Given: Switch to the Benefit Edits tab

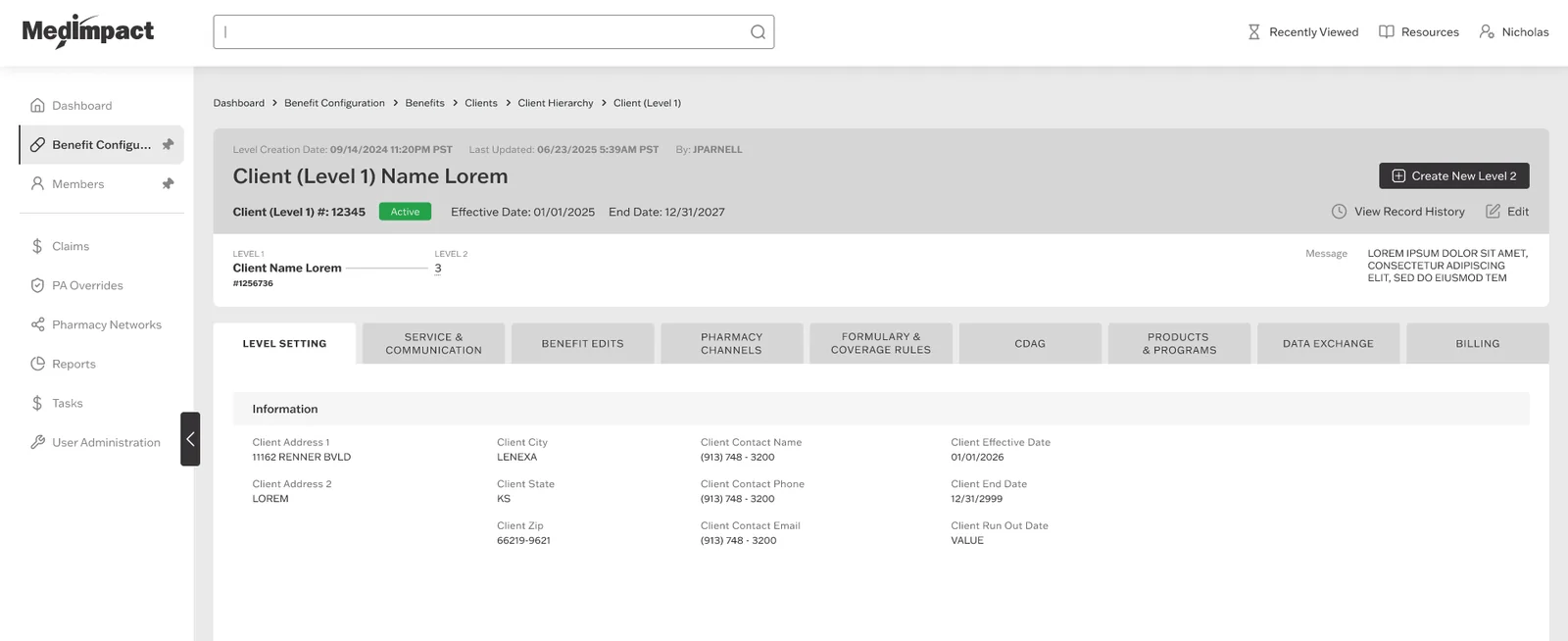Looking at the screenshot, I should [x=583, y=344].
